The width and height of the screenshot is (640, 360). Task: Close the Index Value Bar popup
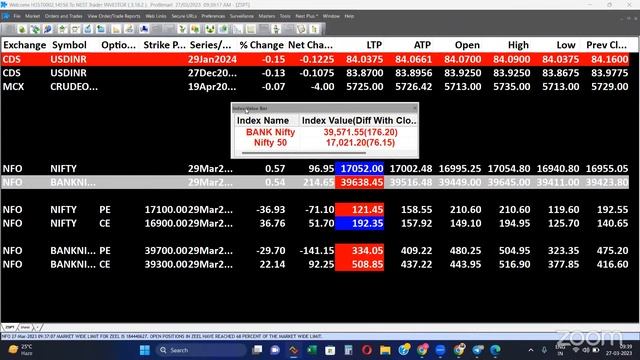415,108
